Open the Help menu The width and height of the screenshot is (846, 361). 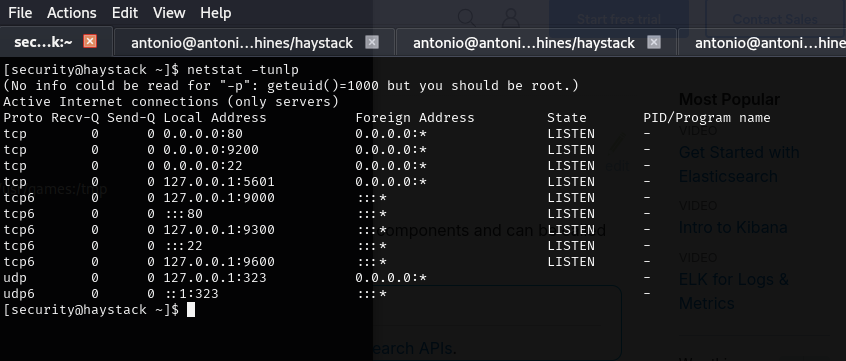point(216,13)
